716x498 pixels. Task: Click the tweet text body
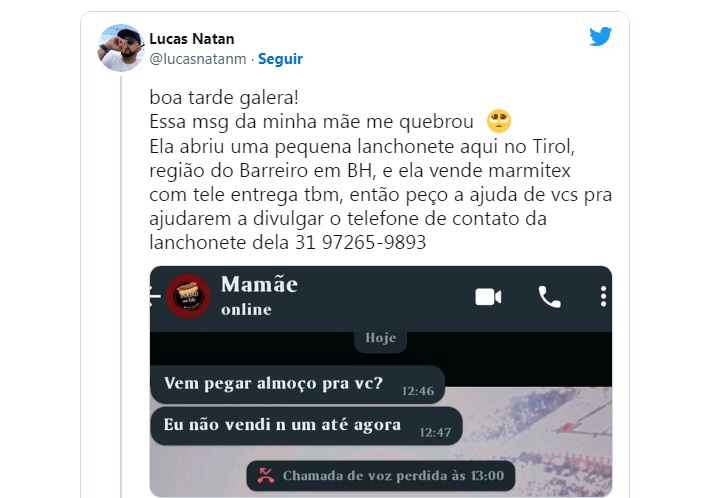[x=380, y=170]
